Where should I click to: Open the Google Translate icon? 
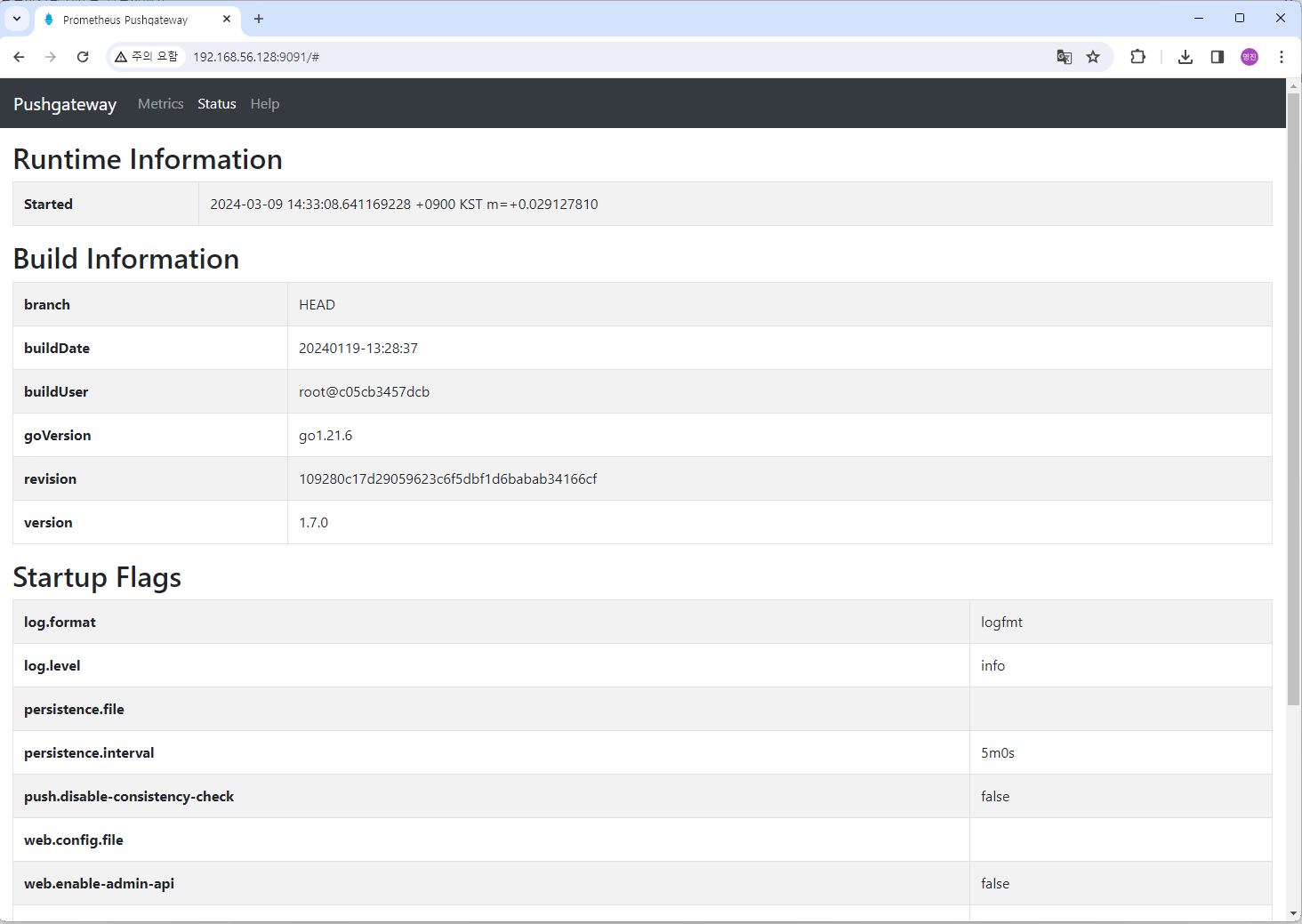tap(1064, 57)
